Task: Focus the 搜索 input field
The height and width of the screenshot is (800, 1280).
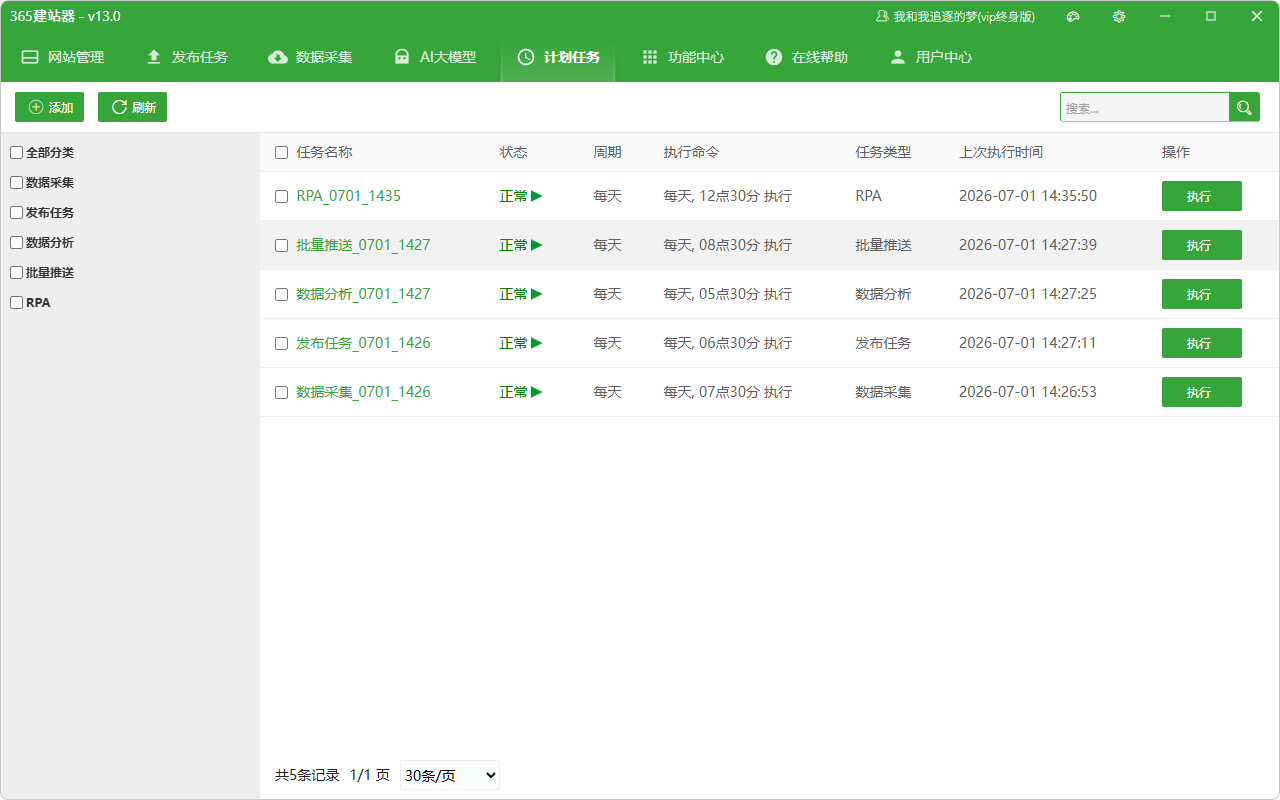Action: click(x=1144, y=107)
